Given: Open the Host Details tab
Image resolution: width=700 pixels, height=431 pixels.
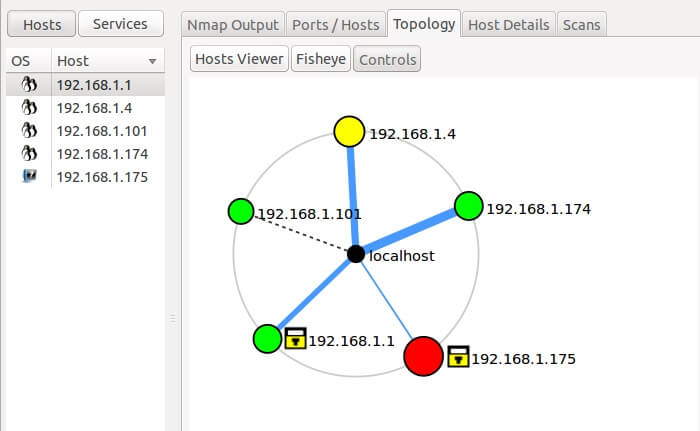Looking at the screenshot, I should click(508, 24).
